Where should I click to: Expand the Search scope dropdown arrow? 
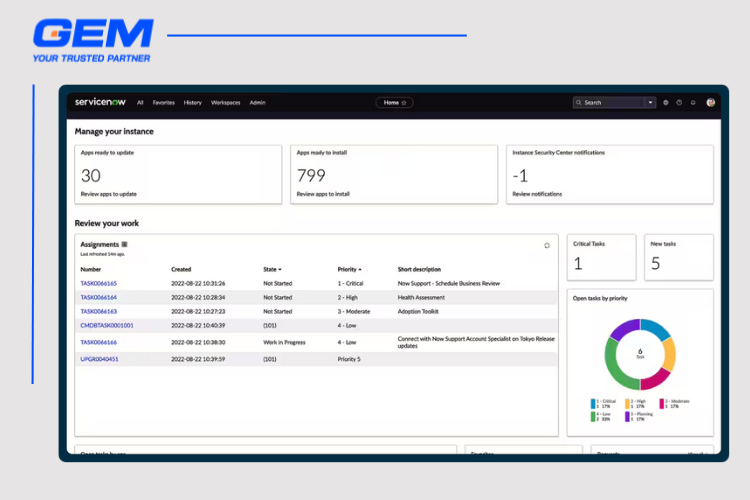pos(650,102)
